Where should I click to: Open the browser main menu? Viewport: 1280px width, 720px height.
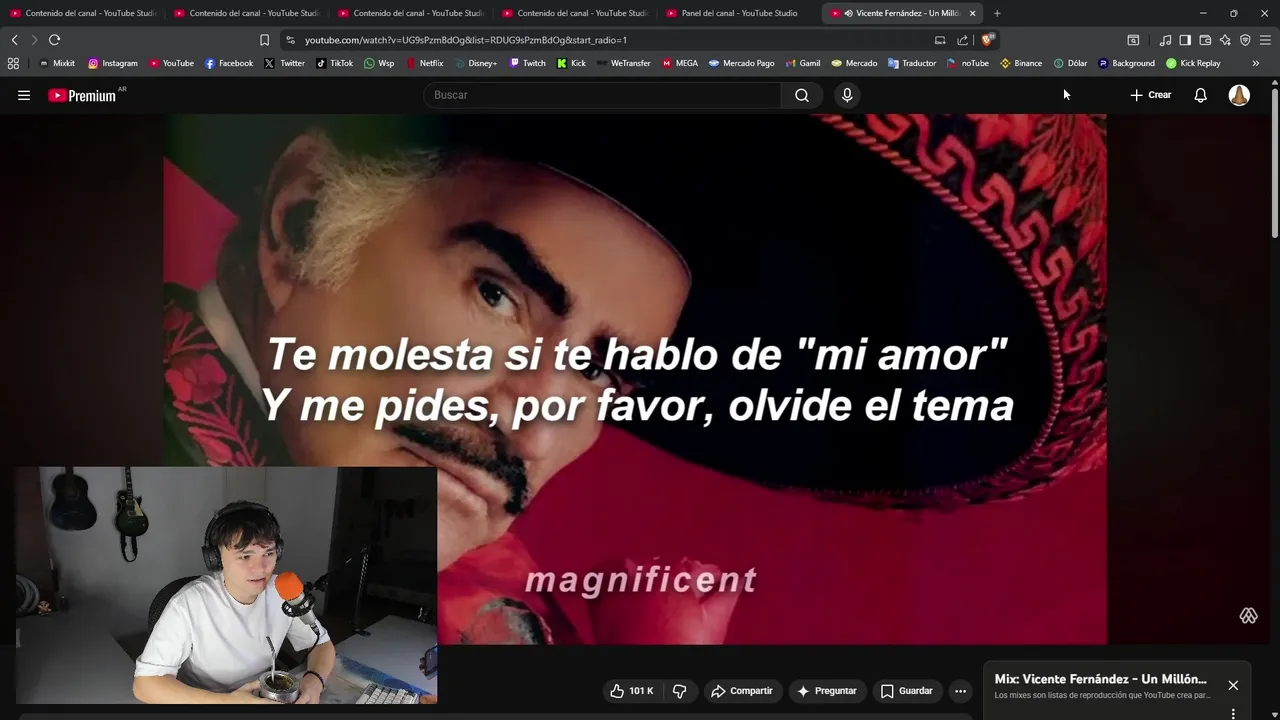[1265, 40]
